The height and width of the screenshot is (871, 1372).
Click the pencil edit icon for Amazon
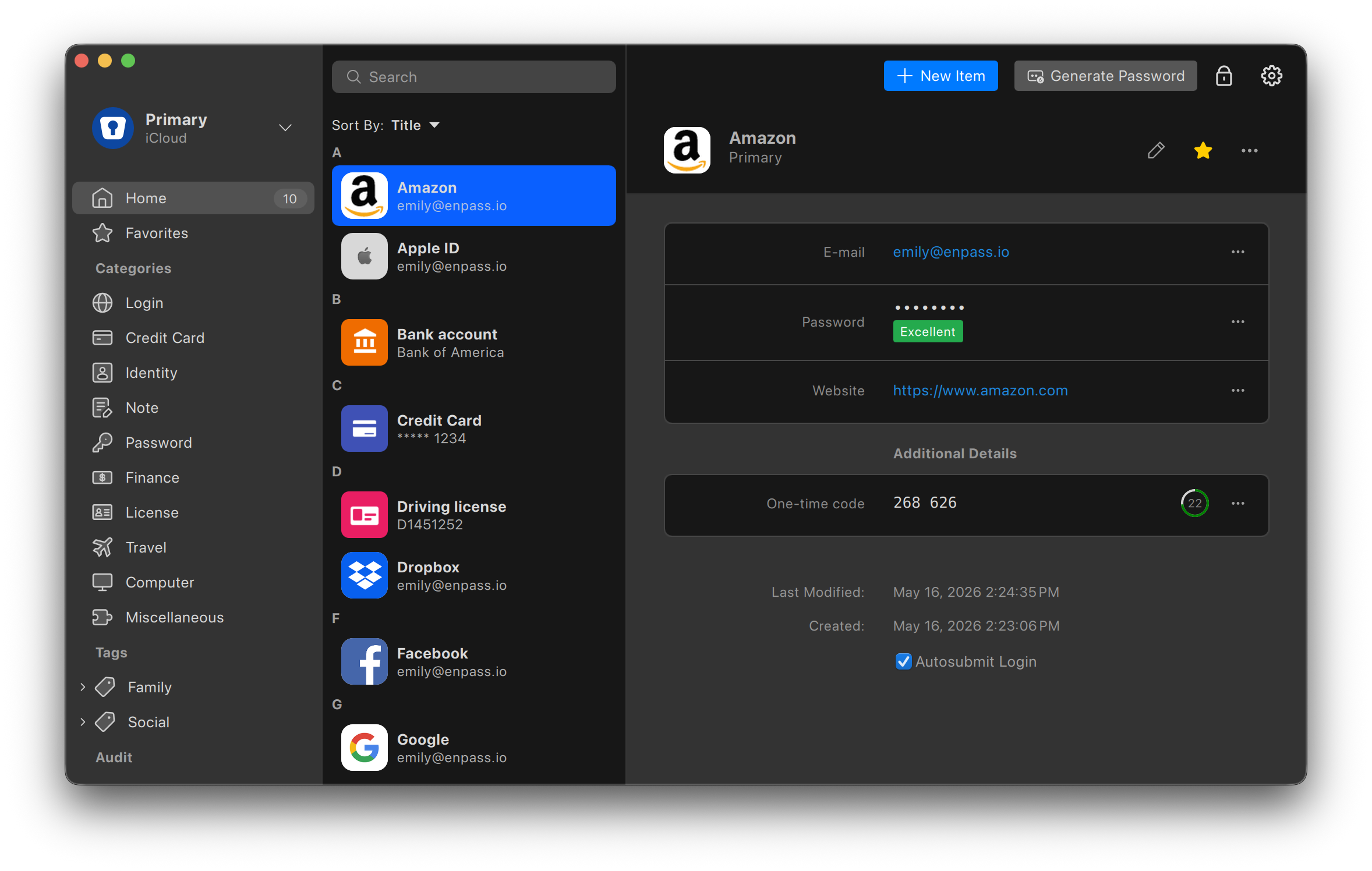point(1156,151)
